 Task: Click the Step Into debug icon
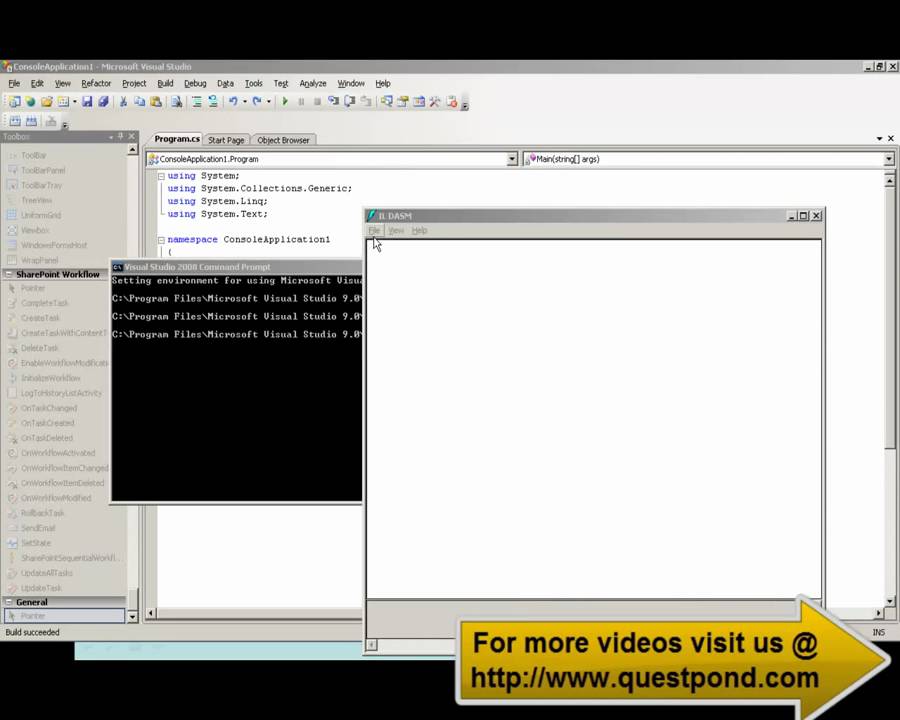click(333, 102)
